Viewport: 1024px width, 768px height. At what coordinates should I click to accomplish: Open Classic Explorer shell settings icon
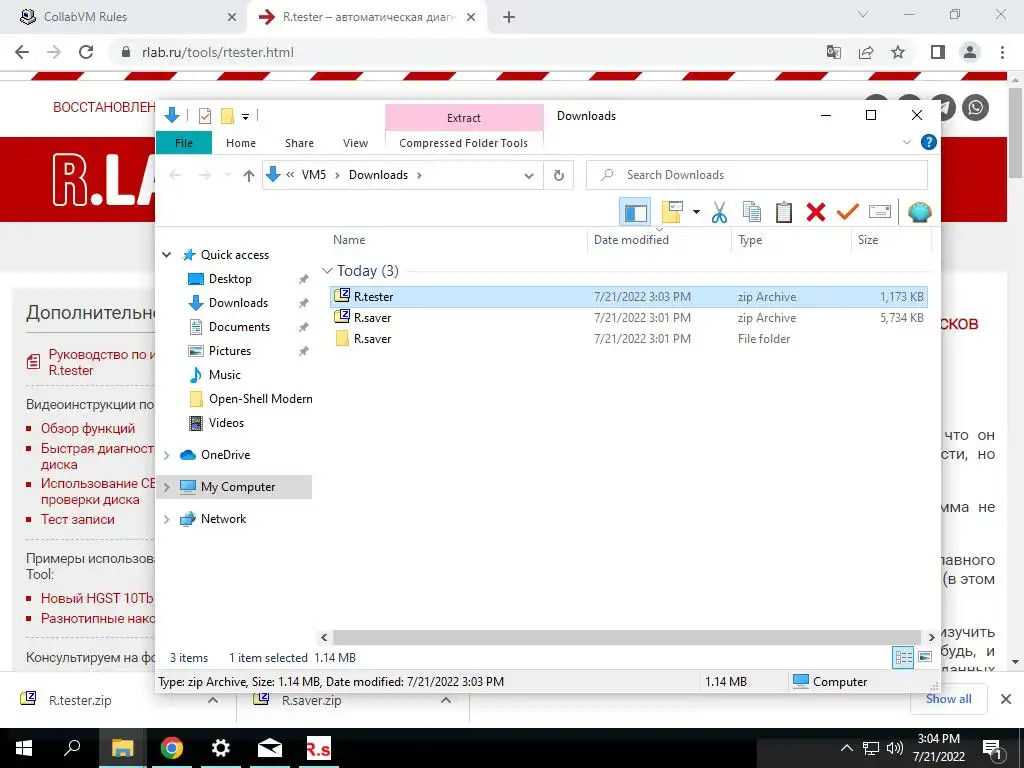(x=920, y=212)
